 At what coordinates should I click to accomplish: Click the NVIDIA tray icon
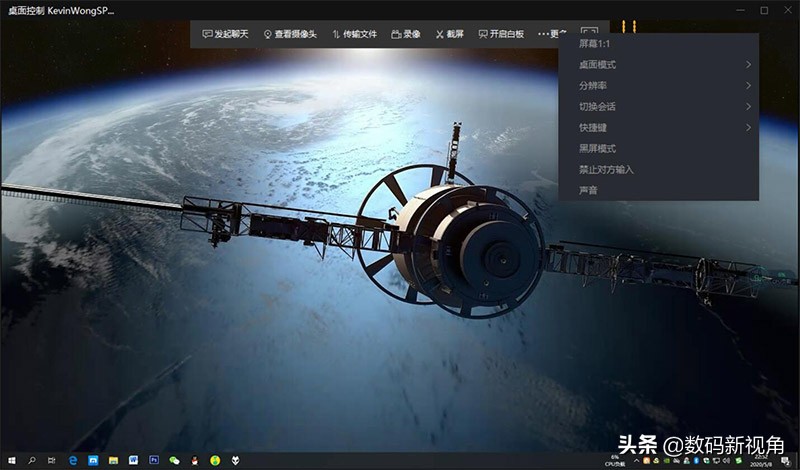tap(666, 461)
